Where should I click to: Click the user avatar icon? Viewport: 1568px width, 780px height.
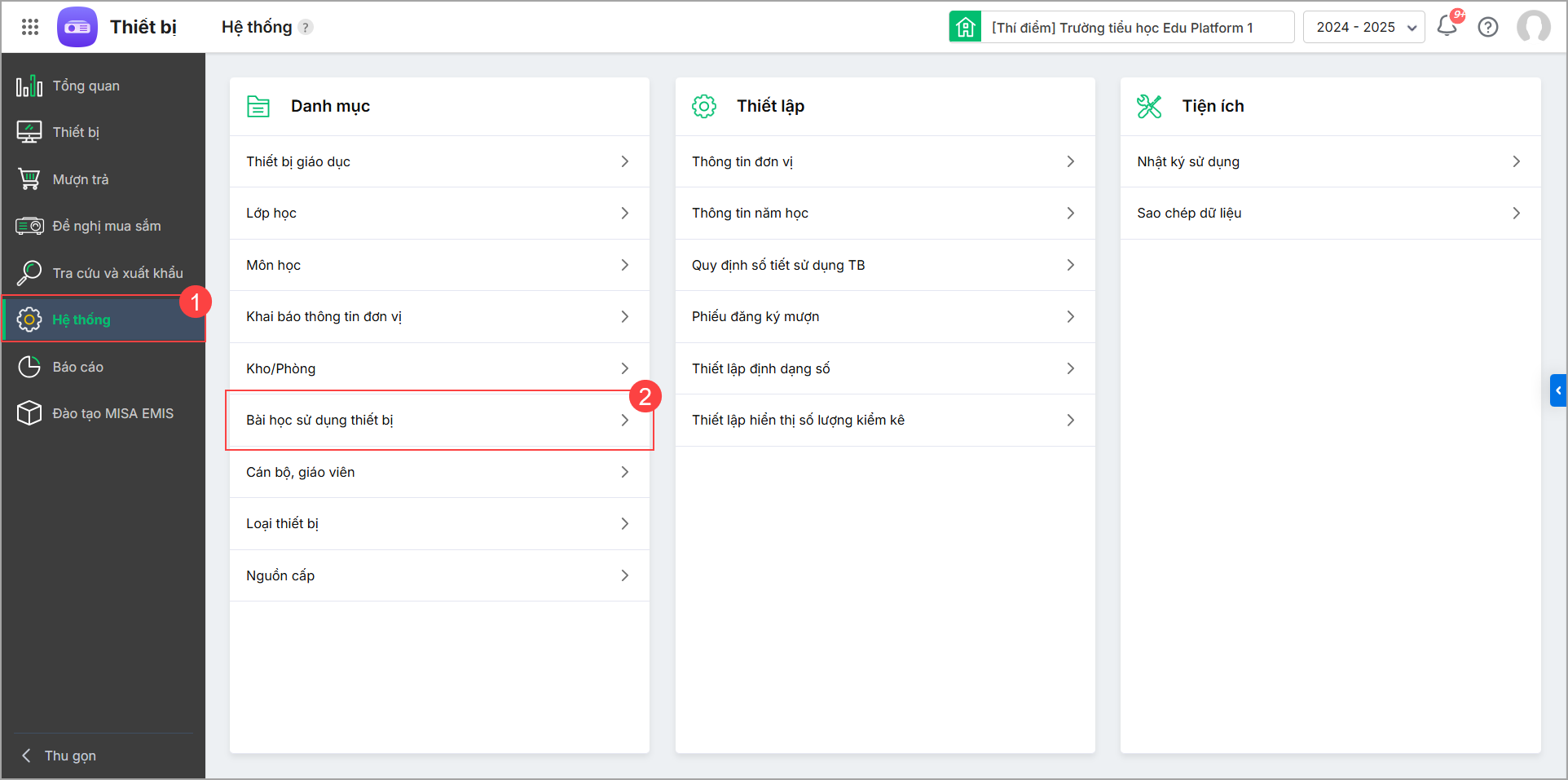click(x=1533, y=27)
